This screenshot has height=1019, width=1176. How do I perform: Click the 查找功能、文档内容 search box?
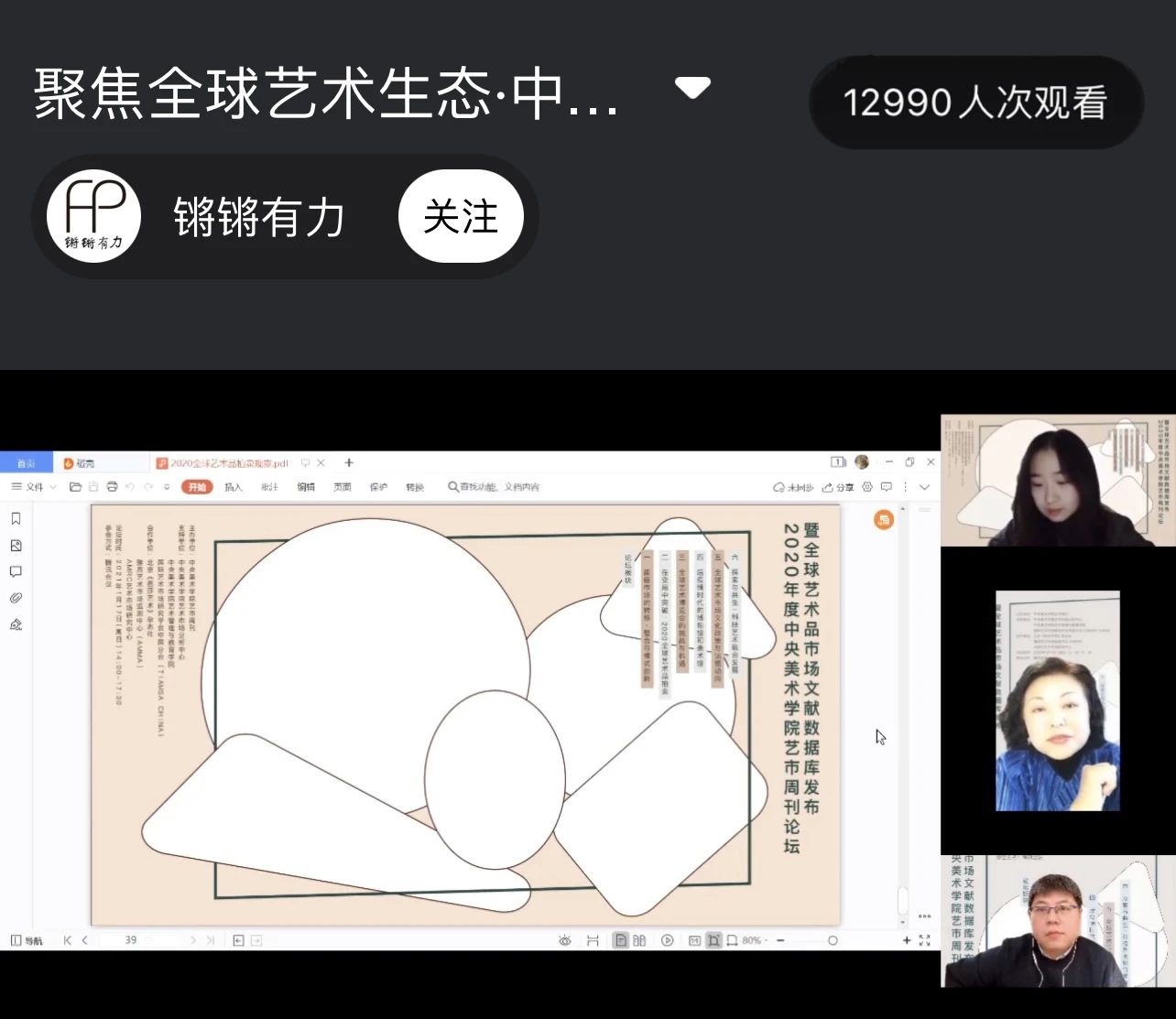coord(495,487)
